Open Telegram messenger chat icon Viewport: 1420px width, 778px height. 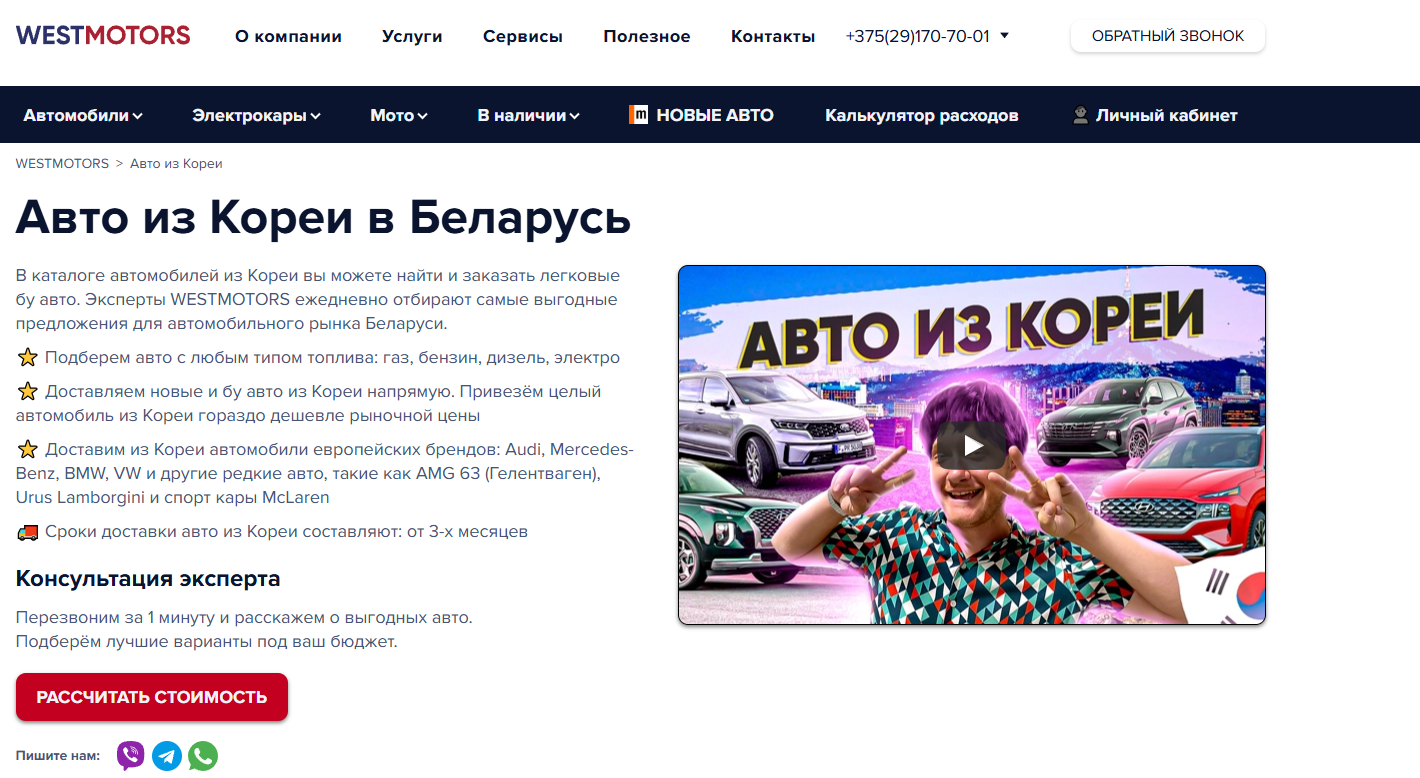coord(167,755)
